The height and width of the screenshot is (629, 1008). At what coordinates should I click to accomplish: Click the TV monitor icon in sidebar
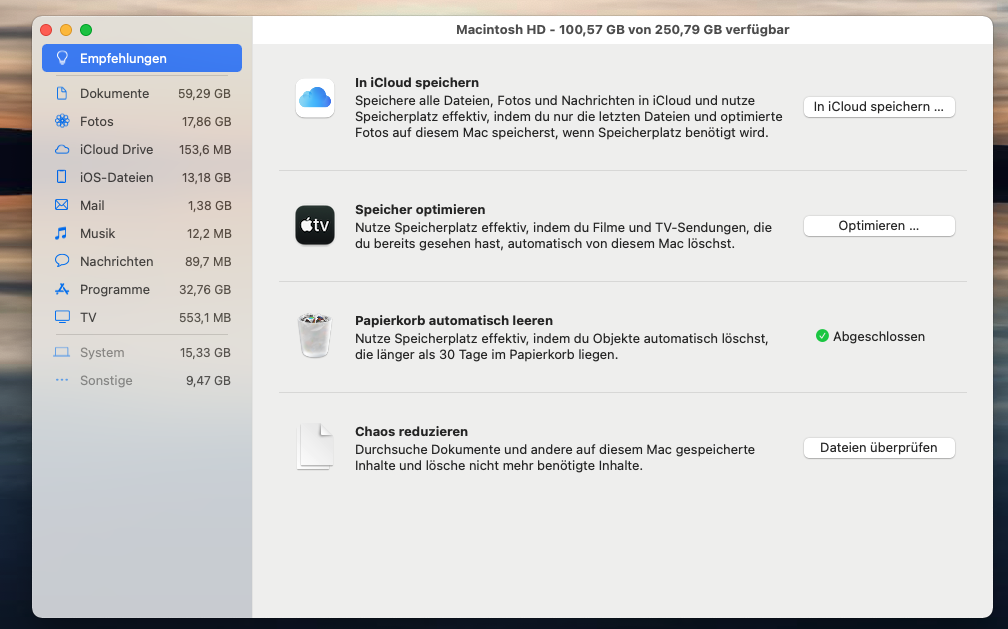coord(62,317)
